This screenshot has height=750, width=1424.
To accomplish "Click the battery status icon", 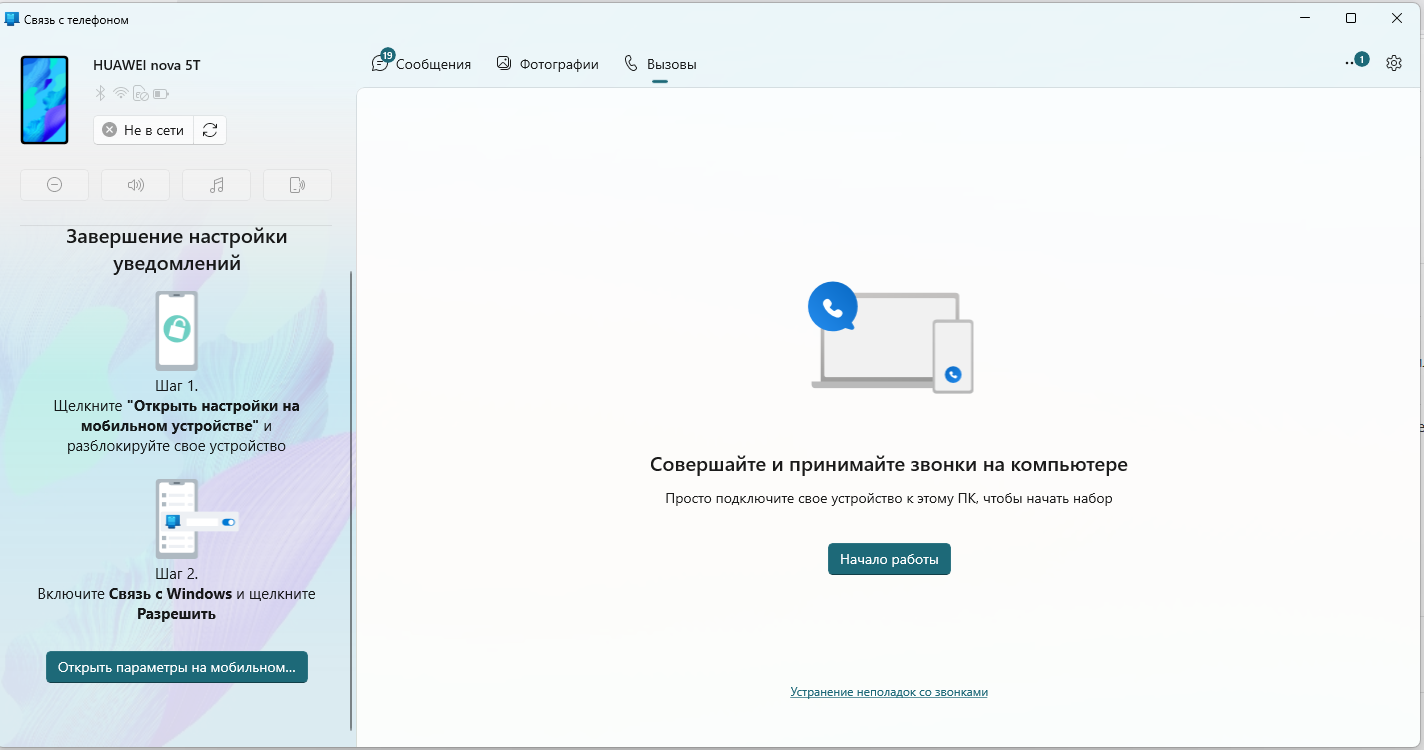I will point(161,94).
